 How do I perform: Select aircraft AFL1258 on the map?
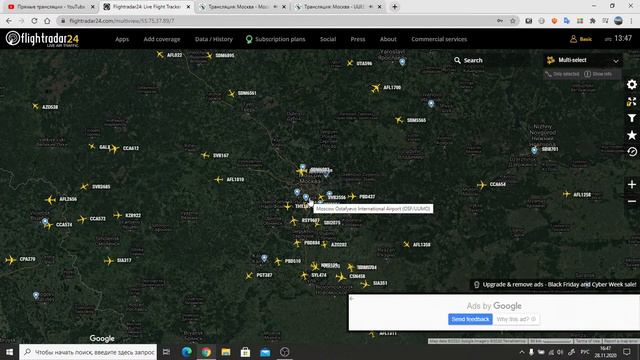(x=567, y=194)
